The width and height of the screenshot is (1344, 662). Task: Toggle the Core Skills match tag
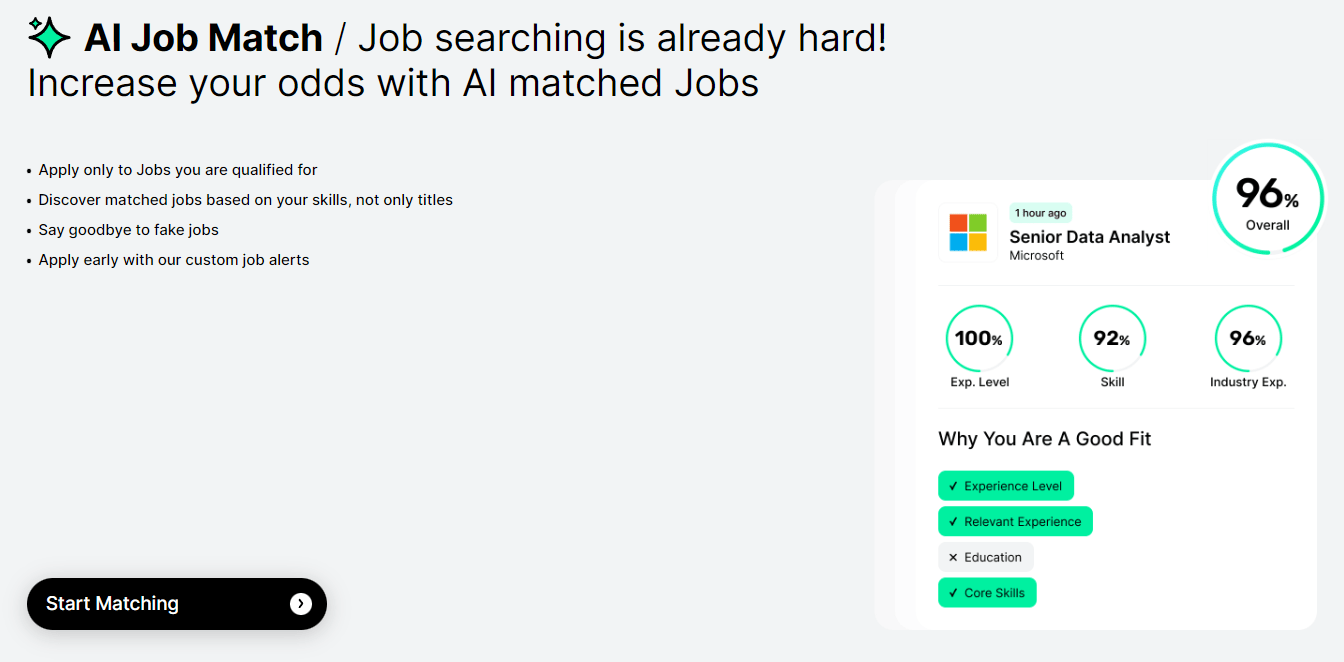click(x=987, y=592)
